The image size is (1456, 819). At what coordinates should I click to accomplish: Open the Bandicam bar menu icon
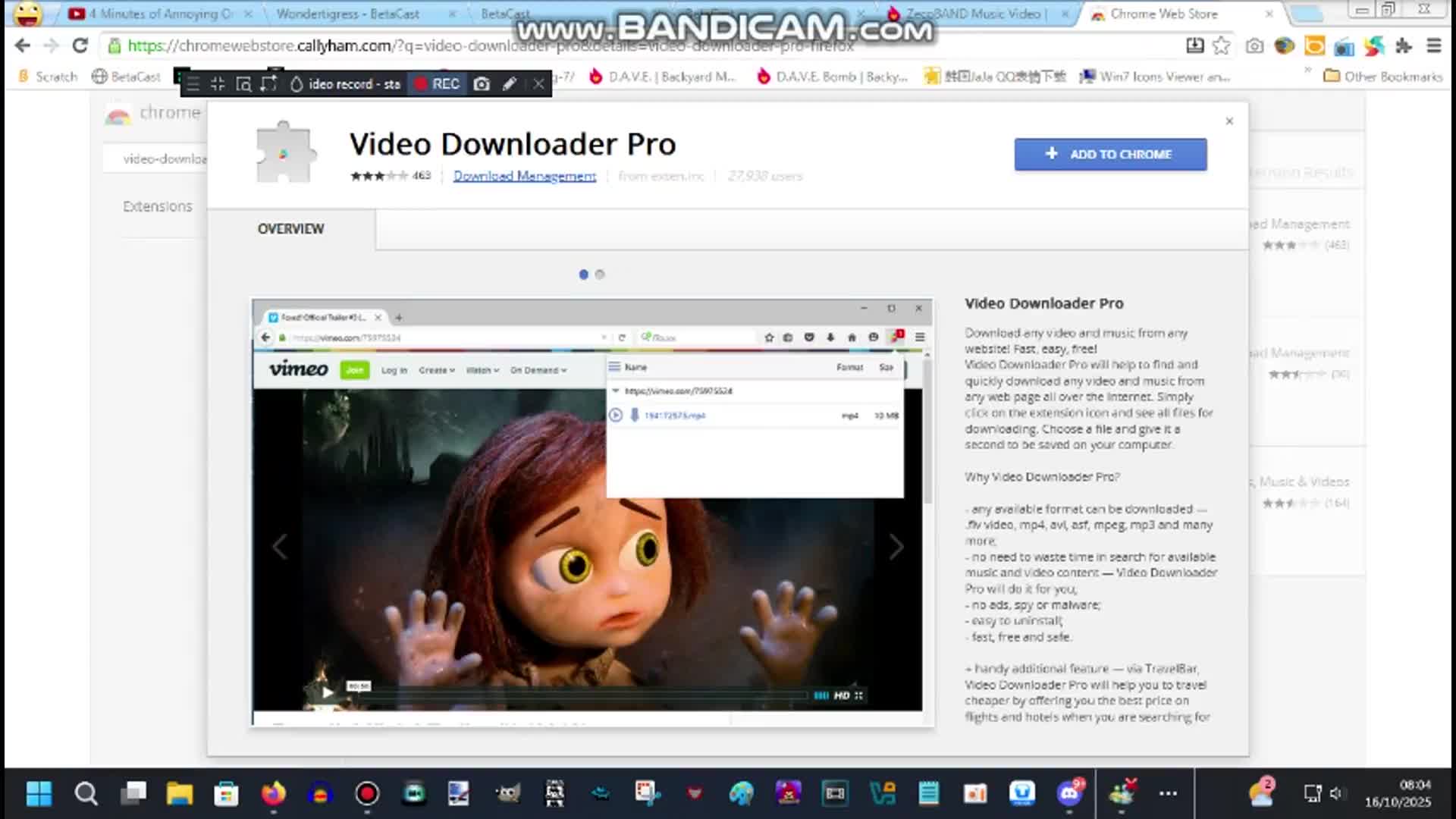193,84
